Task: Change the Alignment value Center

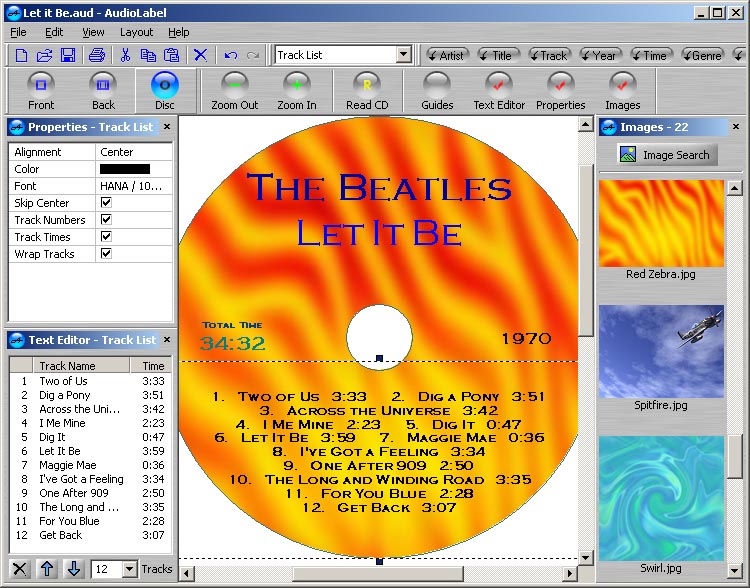Action: pyautogui.click(x=133, y=152)
